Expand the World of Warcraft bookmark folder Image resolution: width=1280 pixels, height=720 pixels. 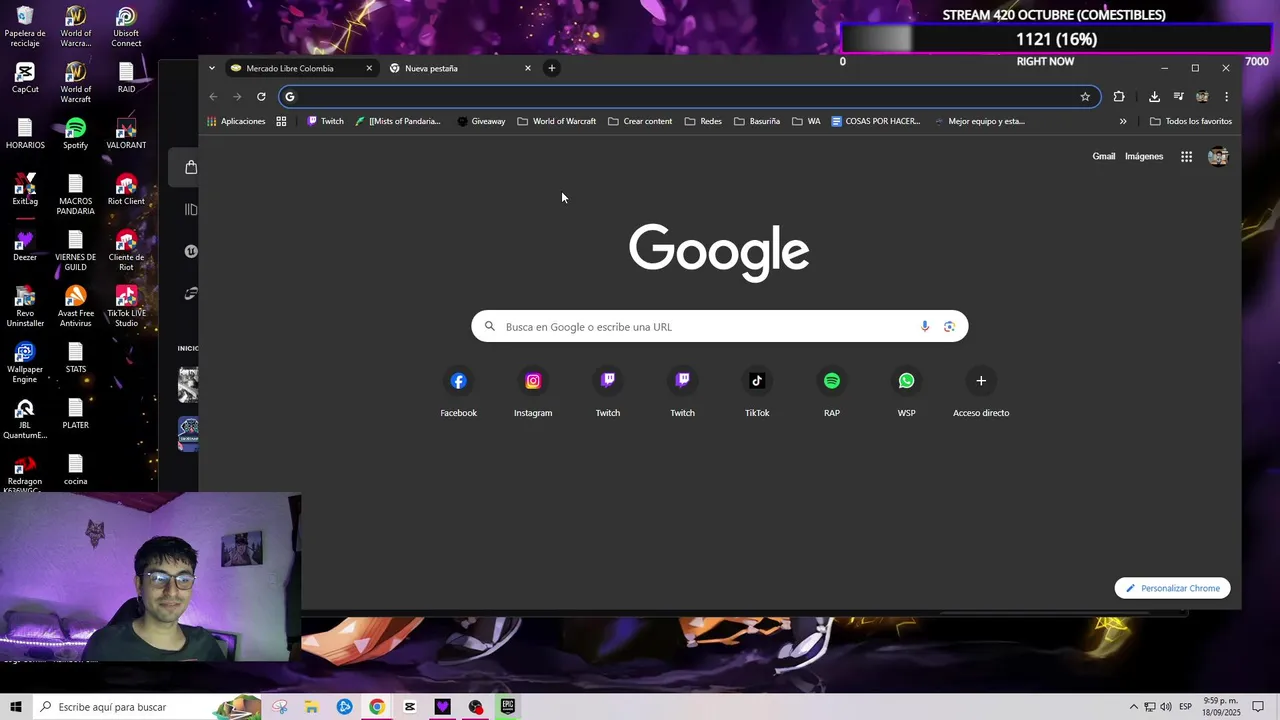point(556,121)
